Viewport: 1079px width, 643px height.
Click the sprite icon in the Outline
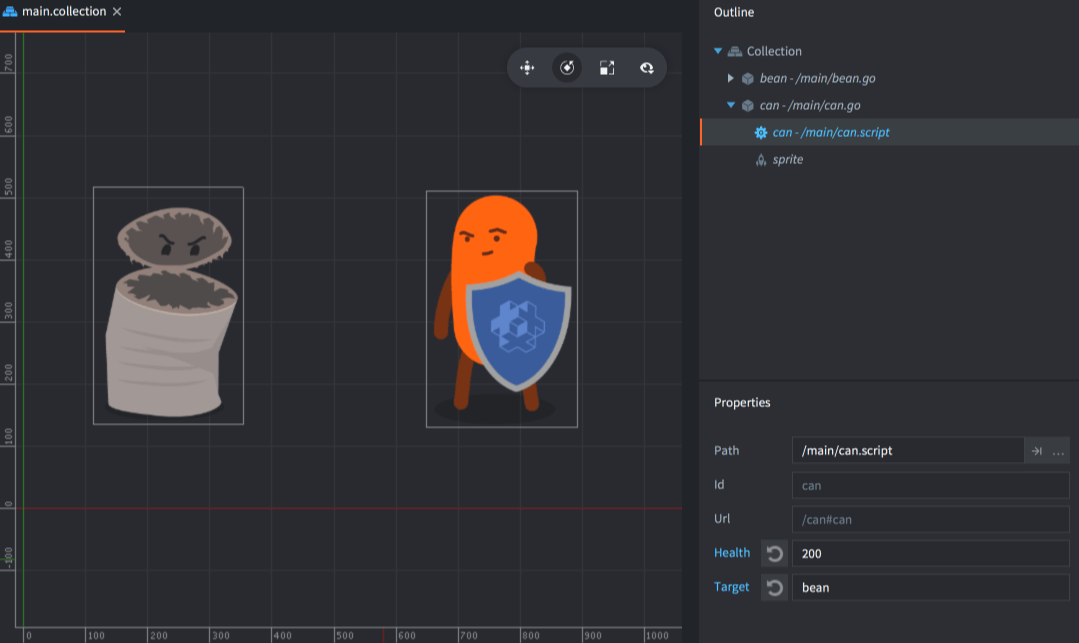click(x=761, y=158)
